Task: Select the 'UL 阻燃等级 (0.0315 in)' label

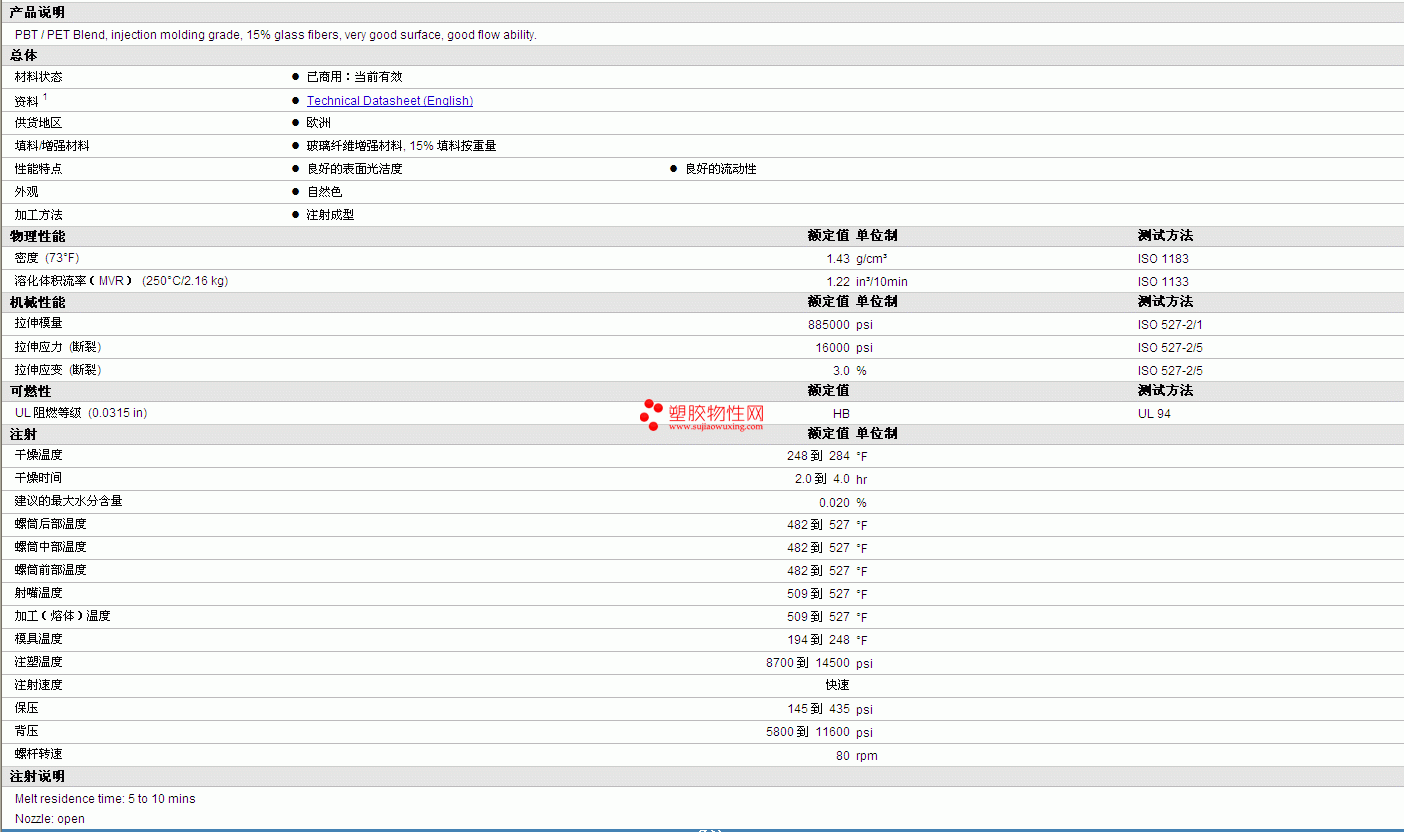Action: point(81,413)
